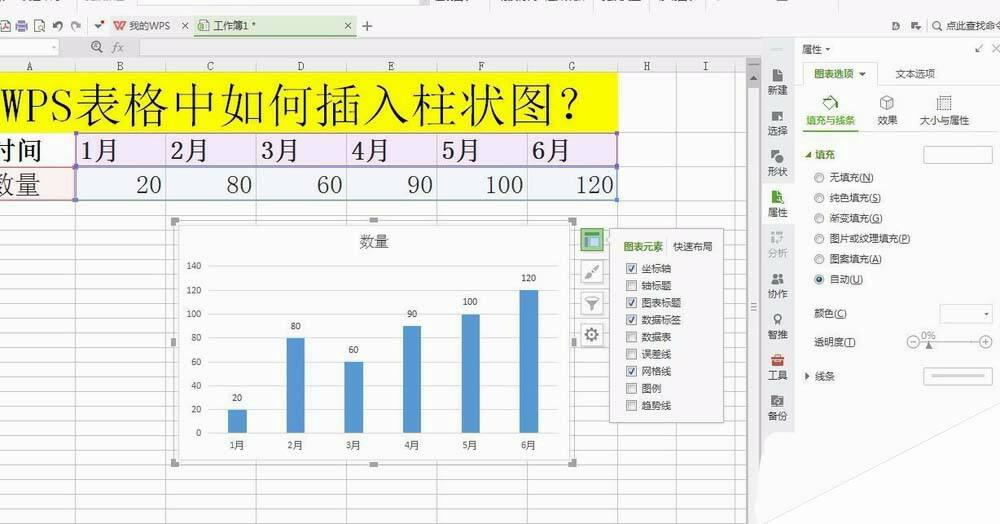1000x524 pixels.
Task: Uncheck the 坐标轴 checkbox
Action: click(x=631, y=268)
